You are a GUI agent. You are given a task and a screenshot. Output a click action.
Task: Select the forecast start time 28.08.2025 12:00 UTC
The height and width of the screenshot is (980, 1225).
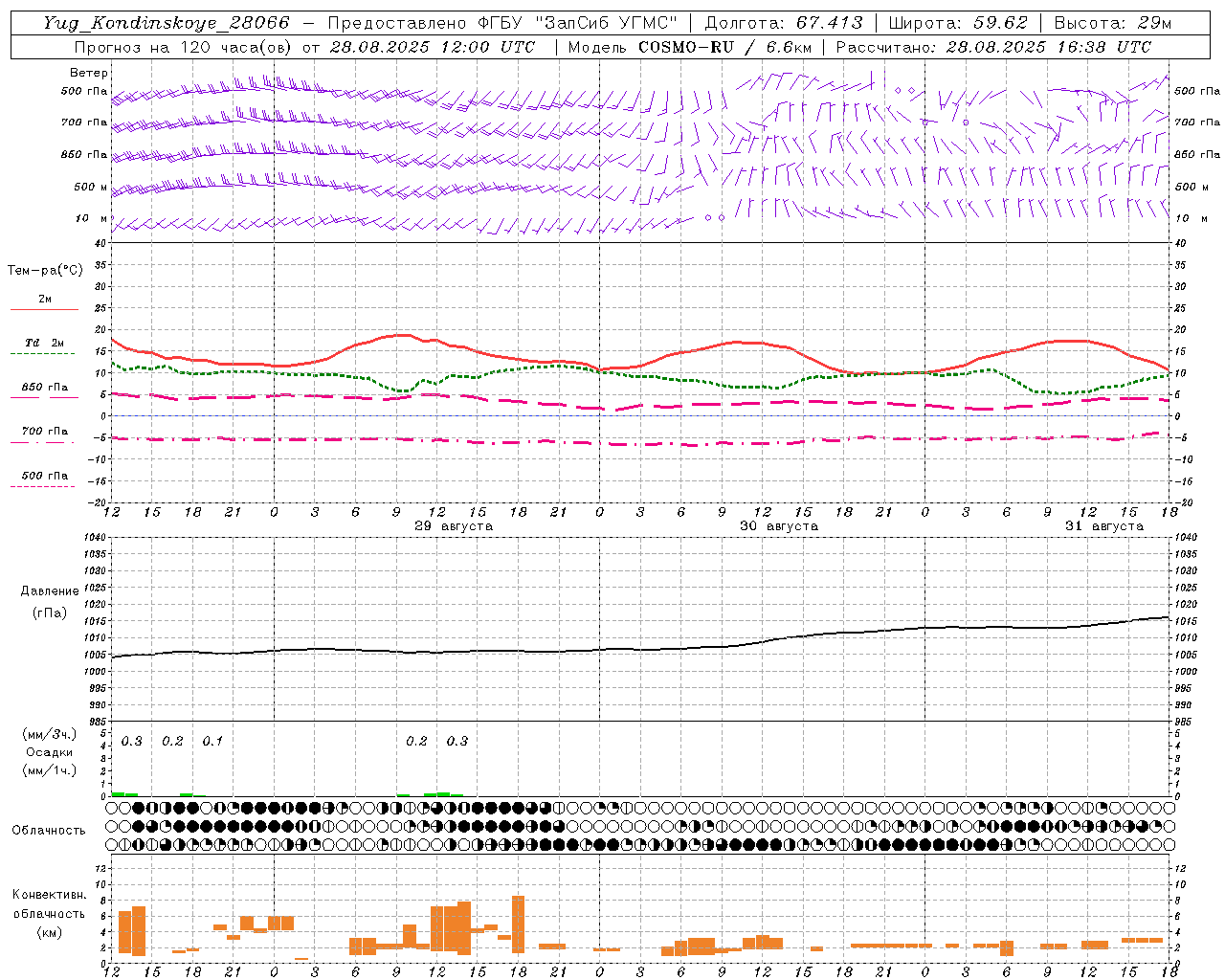click(x=432, y=47)
